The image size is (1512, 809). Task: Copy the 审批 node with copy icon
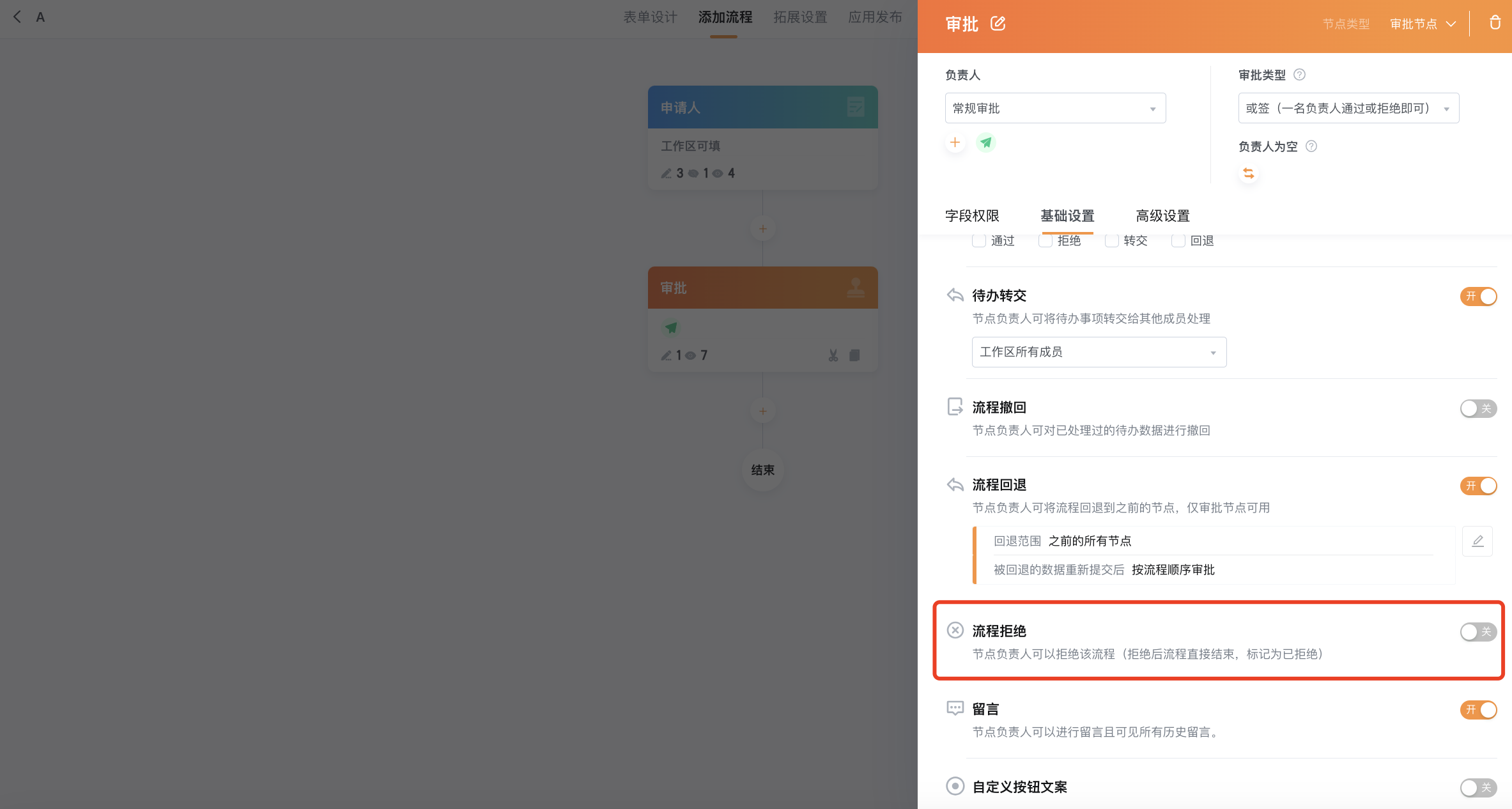point(854,355)
